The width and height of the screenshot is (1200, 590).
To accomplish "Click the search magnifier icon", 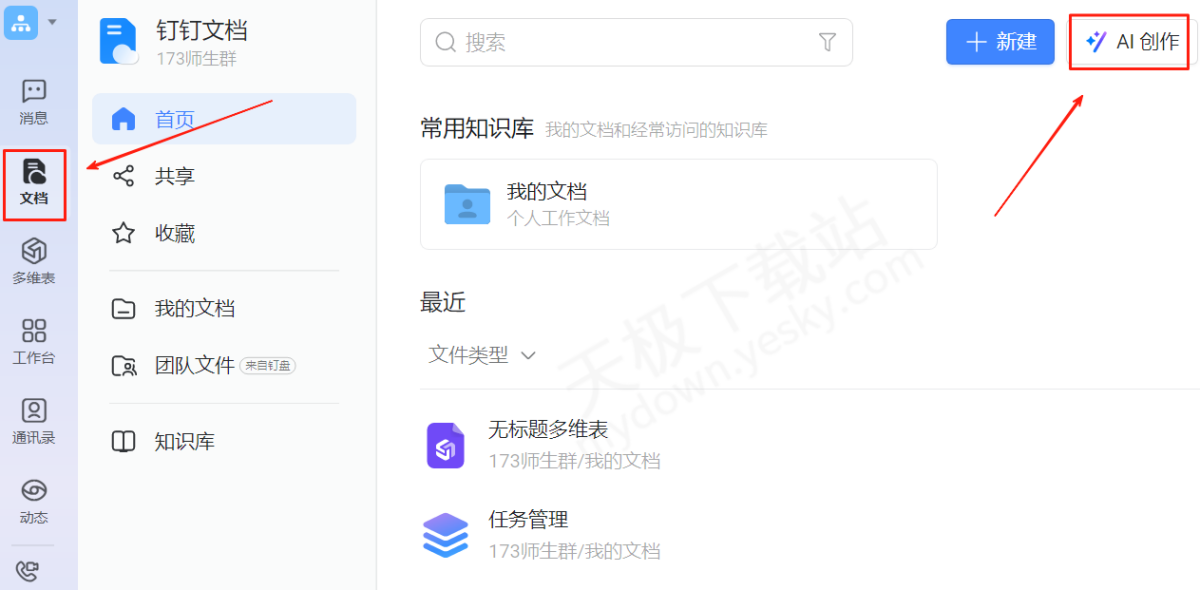I will (x=446, y=42).
